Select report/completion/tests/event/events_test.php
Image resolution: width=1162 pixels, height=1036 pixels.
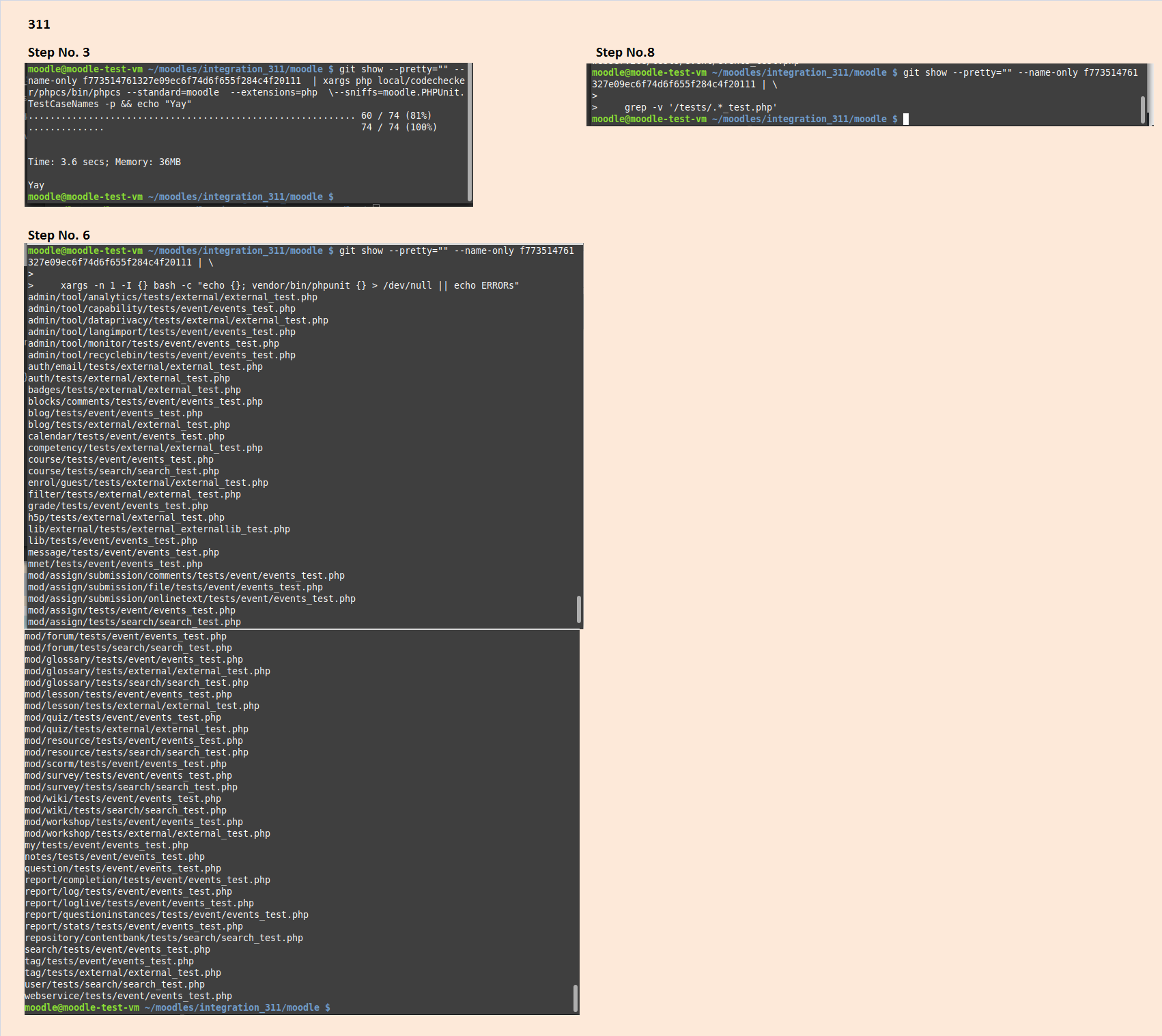click(147, 880)
